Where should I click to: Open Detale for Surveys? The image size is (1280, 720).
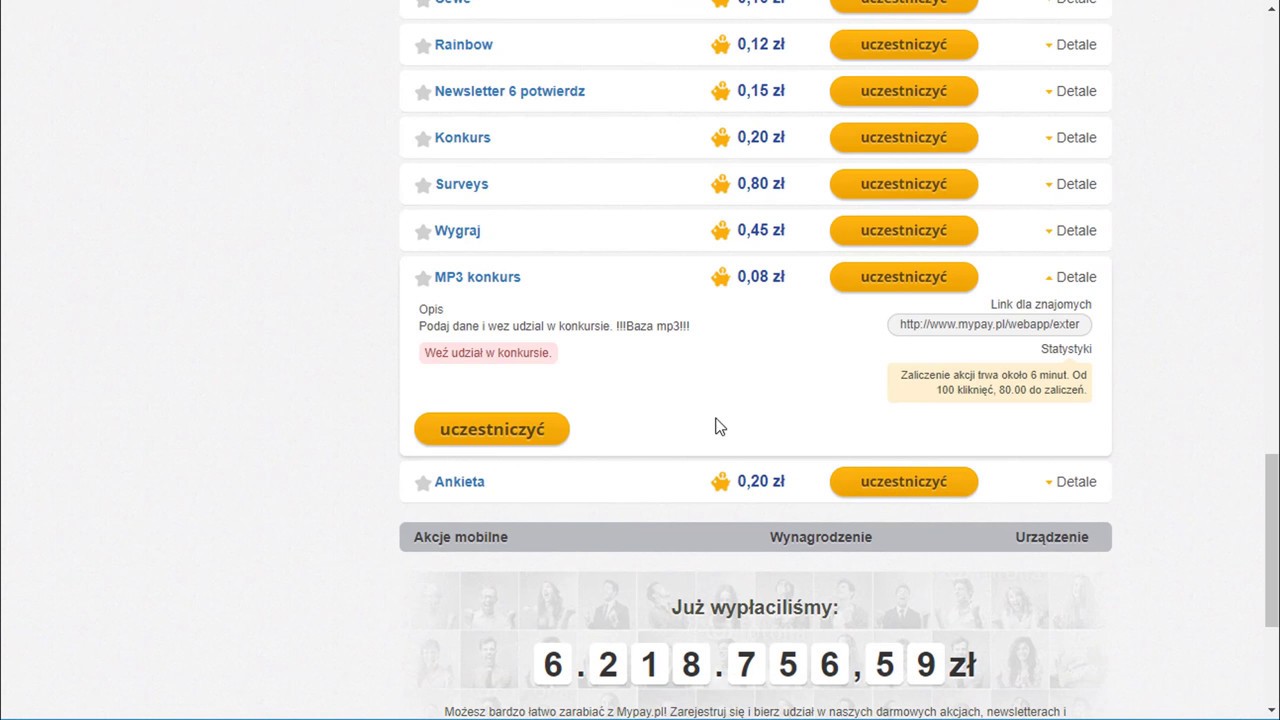coord(1071,184)
